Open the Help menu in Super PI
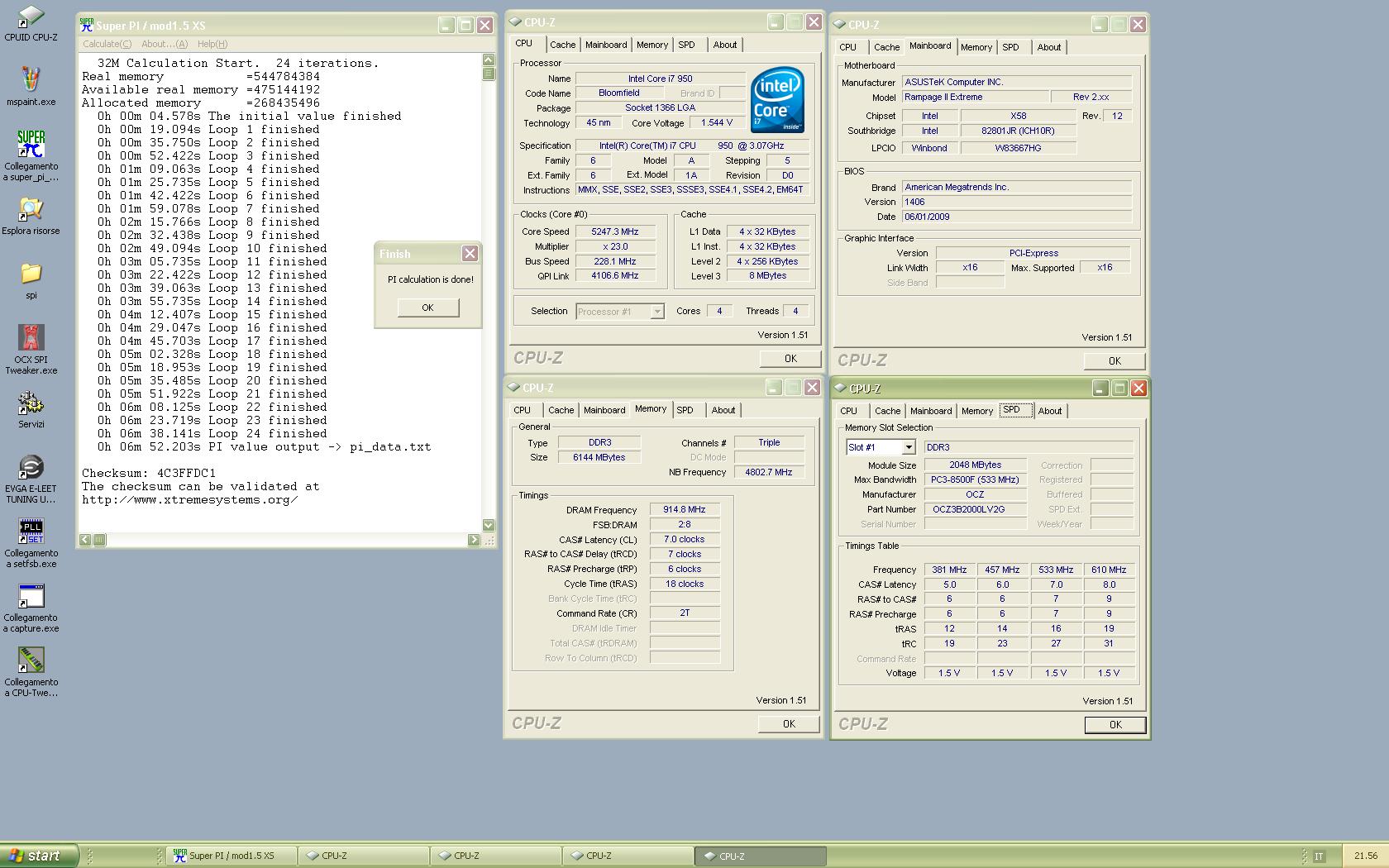 coord(212,44)
